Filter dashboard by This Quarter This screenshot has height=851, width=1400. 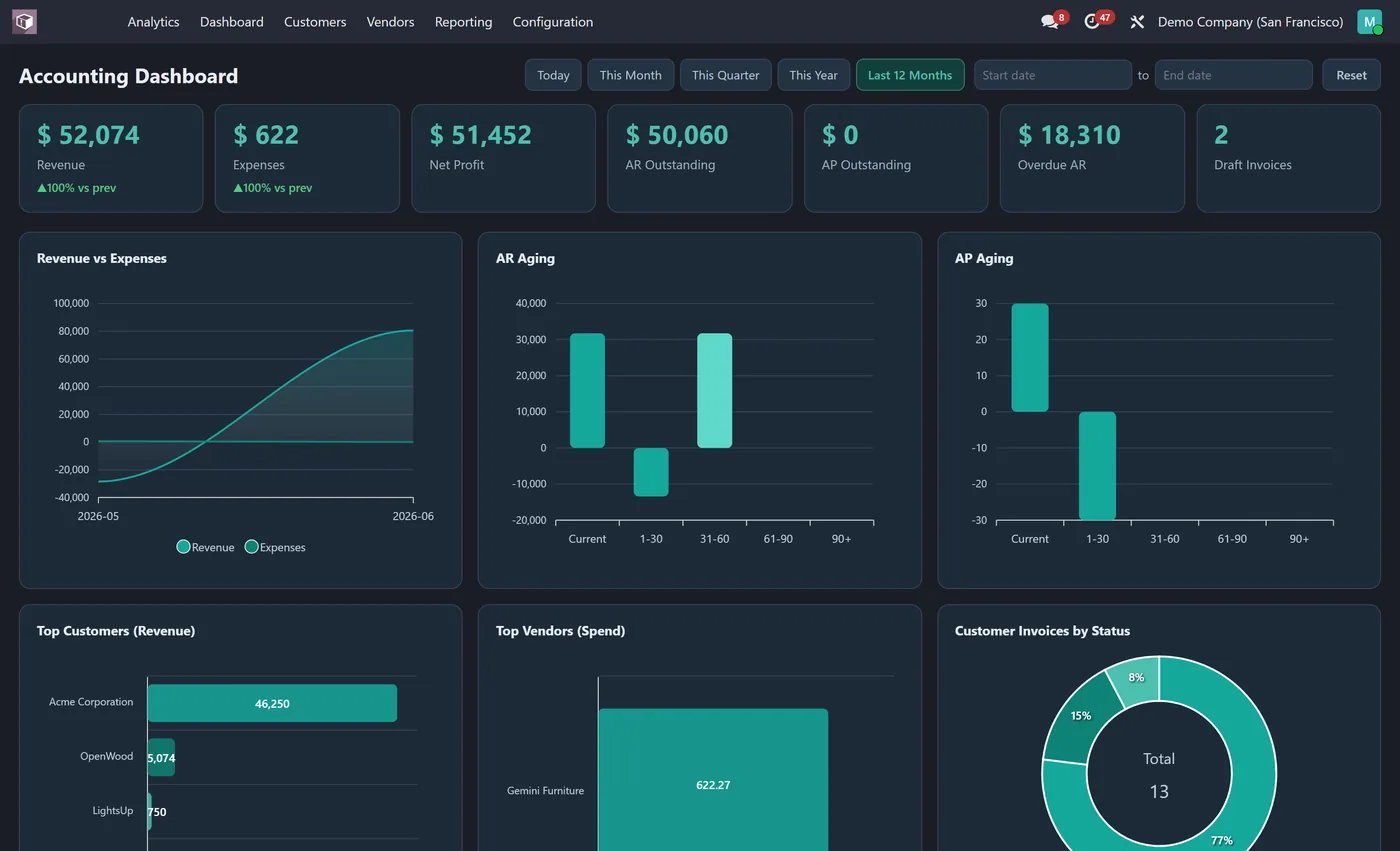click(x=725, y=75)
